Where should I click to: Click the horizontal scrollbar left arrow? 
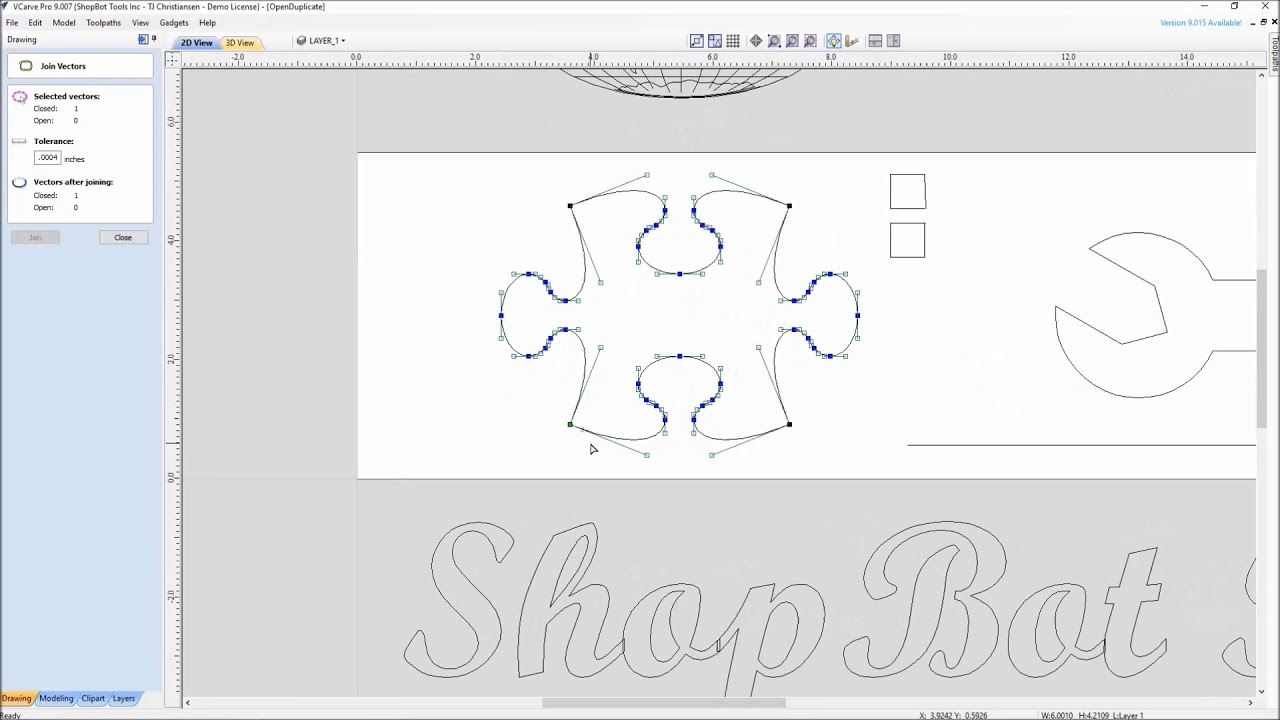[x=188, y=703]
